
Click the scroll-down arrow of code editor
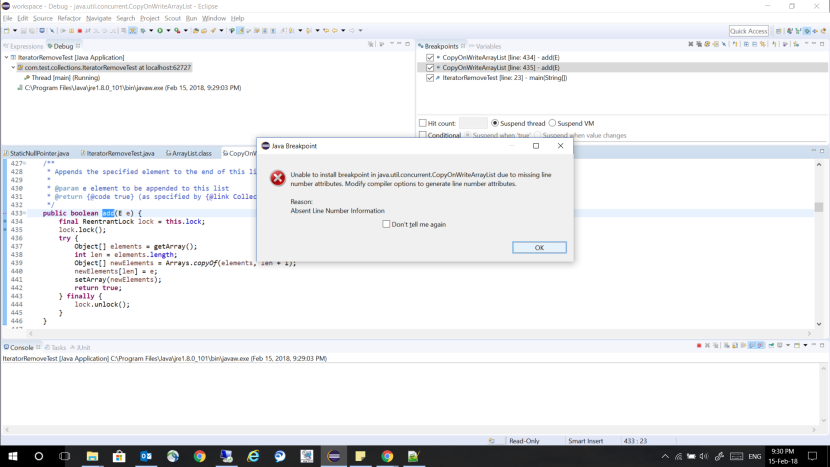pyautogui.click(x=819, y=324)
